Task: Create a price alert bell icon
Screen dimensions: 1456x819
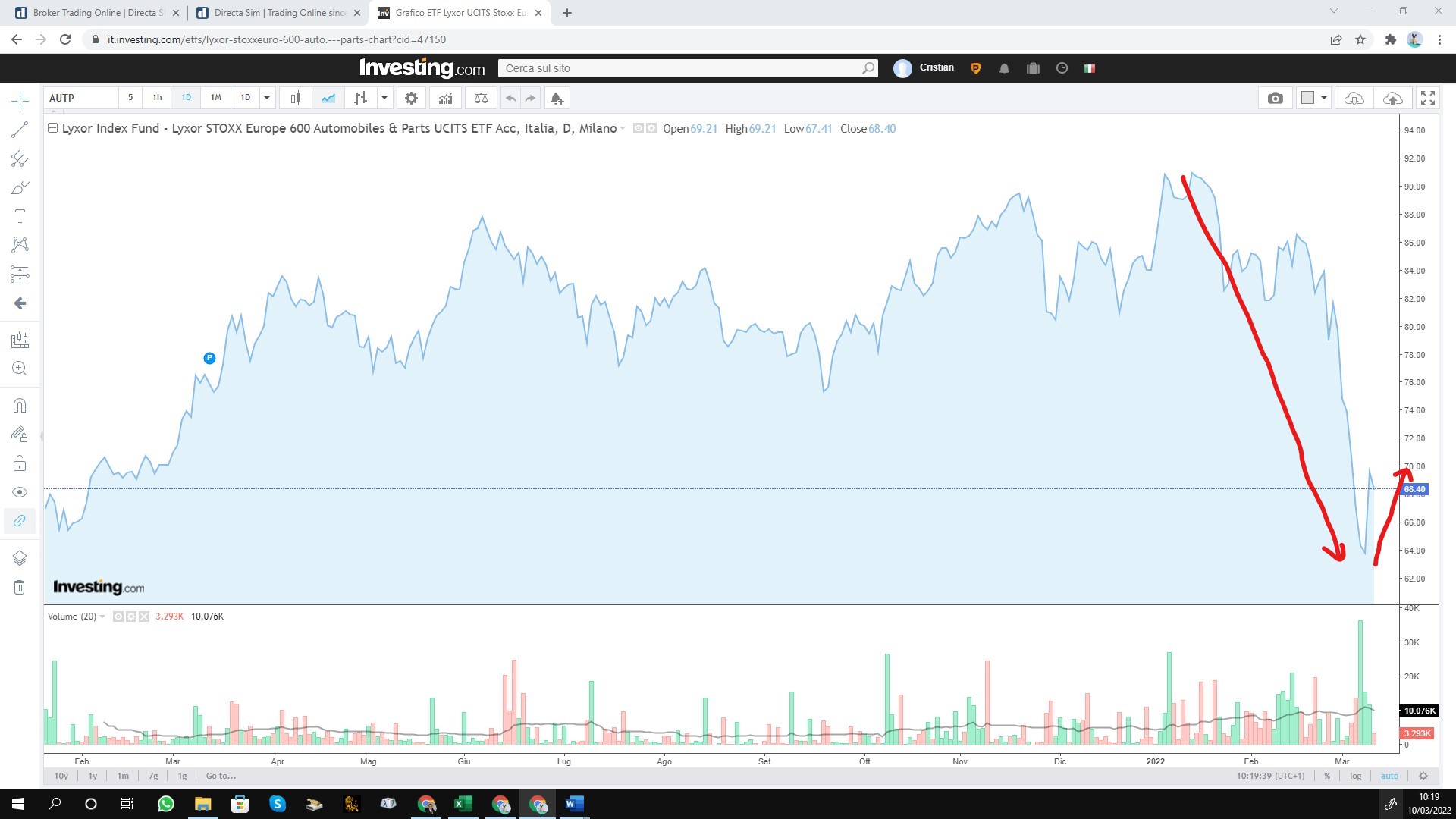Action: pos(557,98)
